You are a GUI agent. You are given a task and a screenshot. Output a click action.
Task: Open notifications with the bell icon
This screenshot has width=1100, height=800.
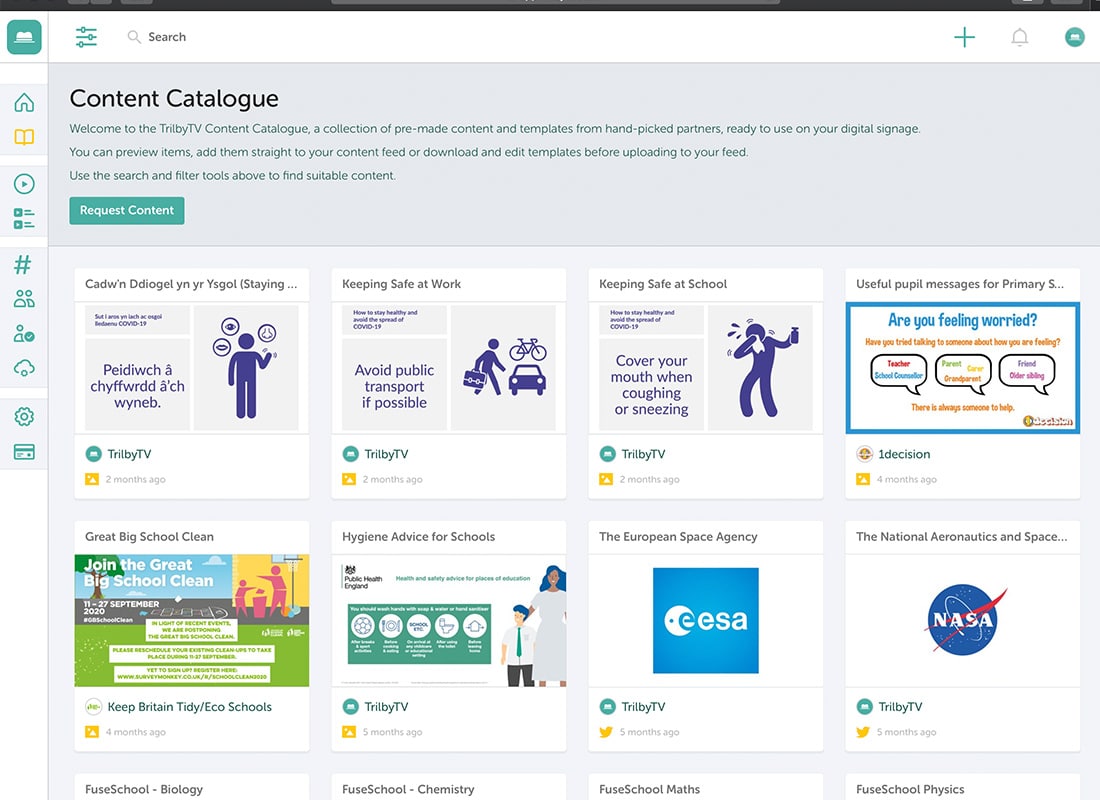coord(1019,37)
